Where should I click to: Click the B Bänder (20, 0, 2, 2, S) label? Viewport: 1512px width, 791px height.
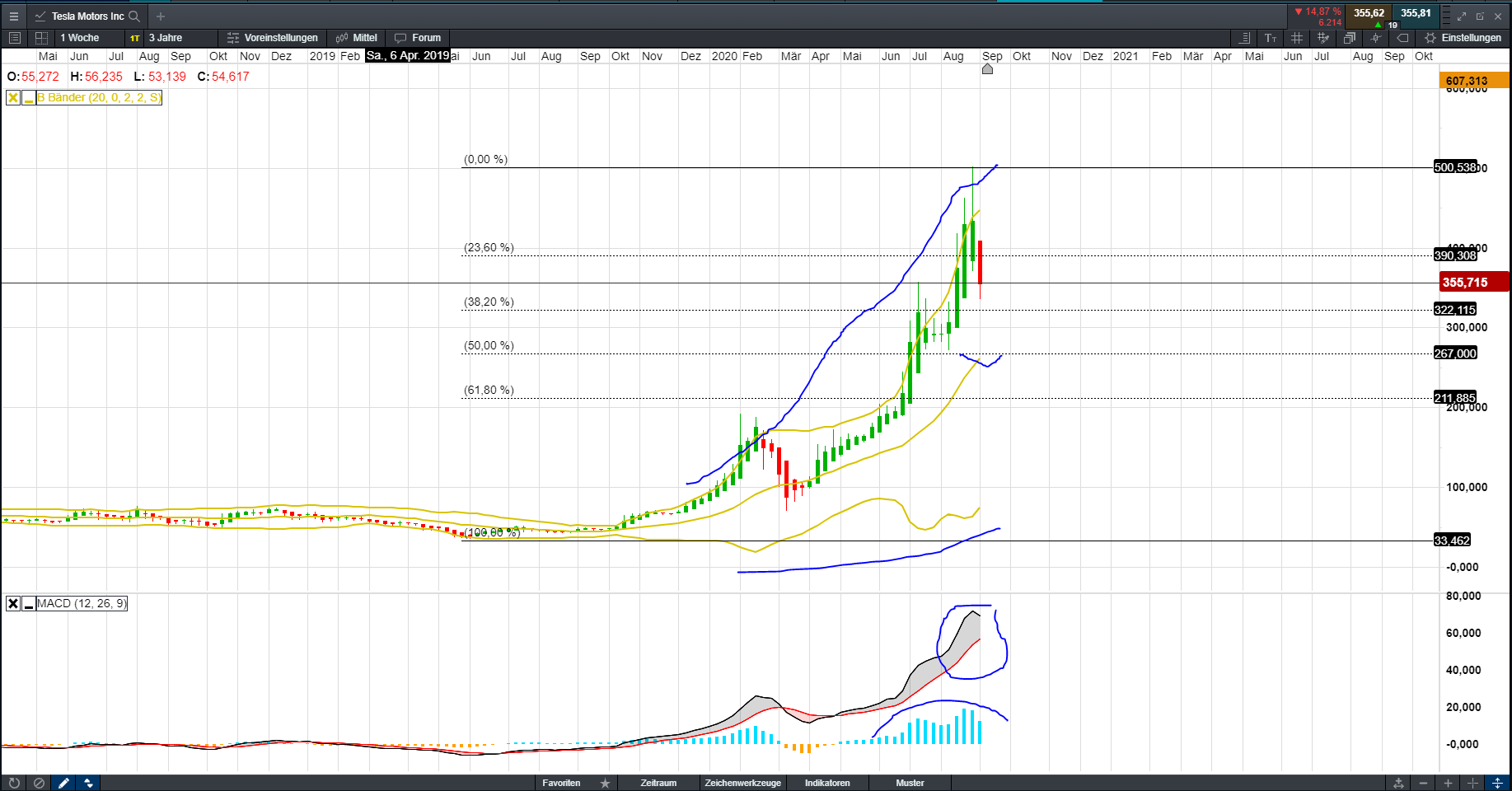pyautogui.click(x=99, y=98)
